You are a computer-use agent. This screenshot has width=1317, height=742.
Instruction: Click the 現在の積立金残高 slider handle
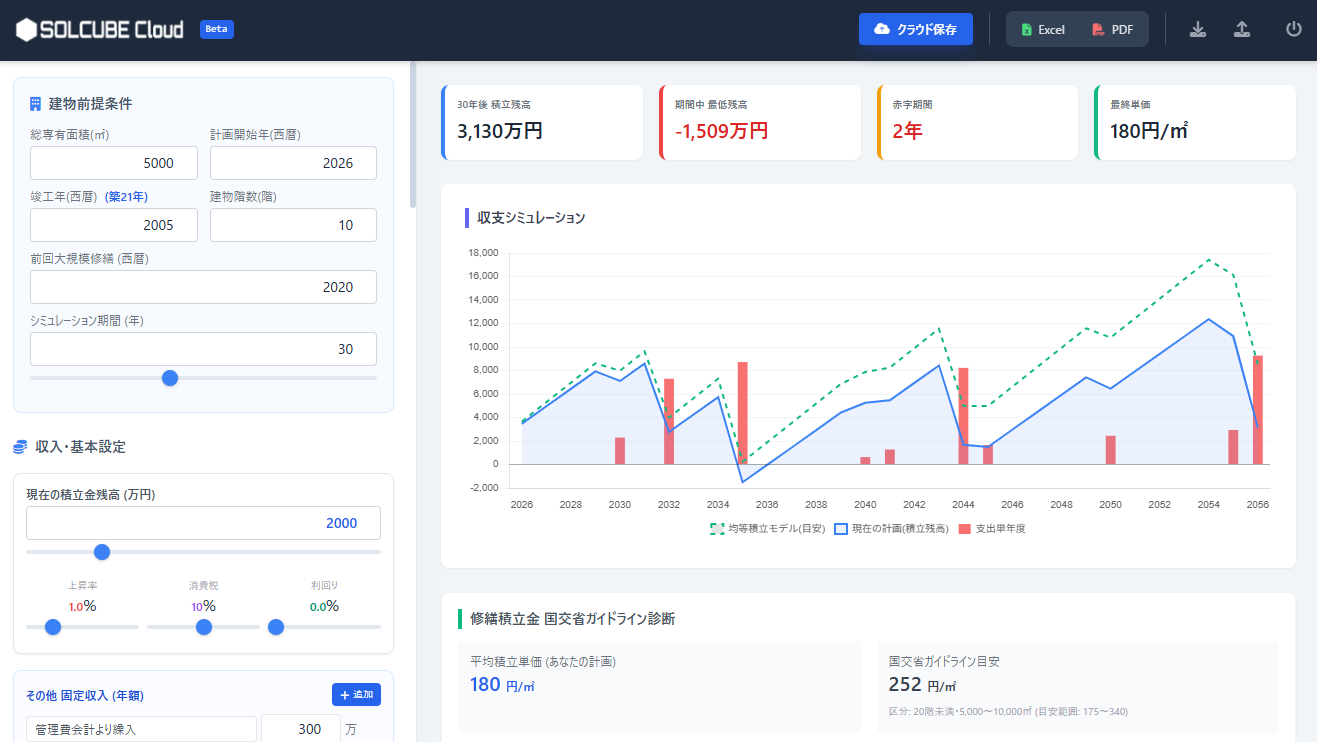[101, 552]
